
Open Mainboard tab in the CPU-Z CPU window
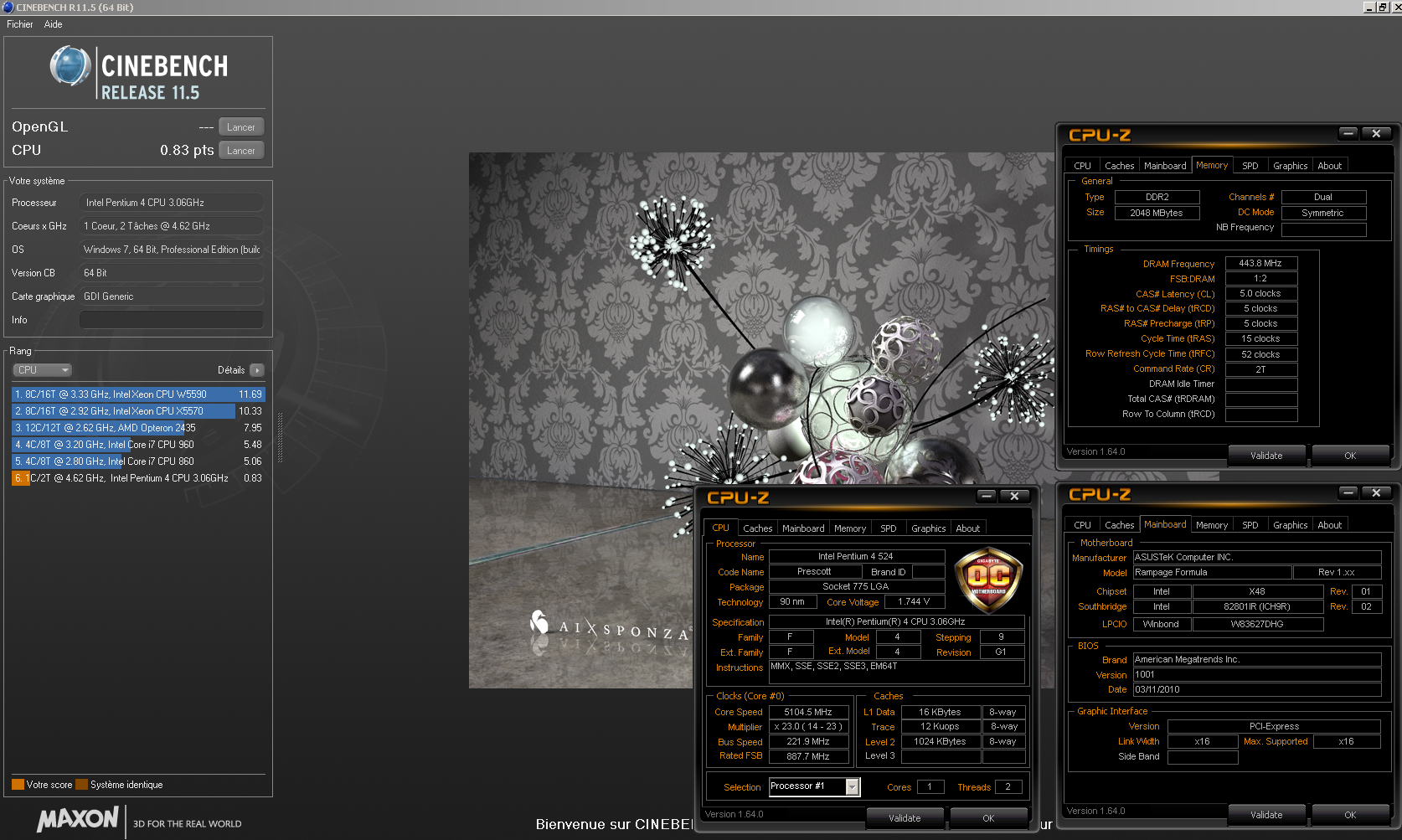[803, 528]
